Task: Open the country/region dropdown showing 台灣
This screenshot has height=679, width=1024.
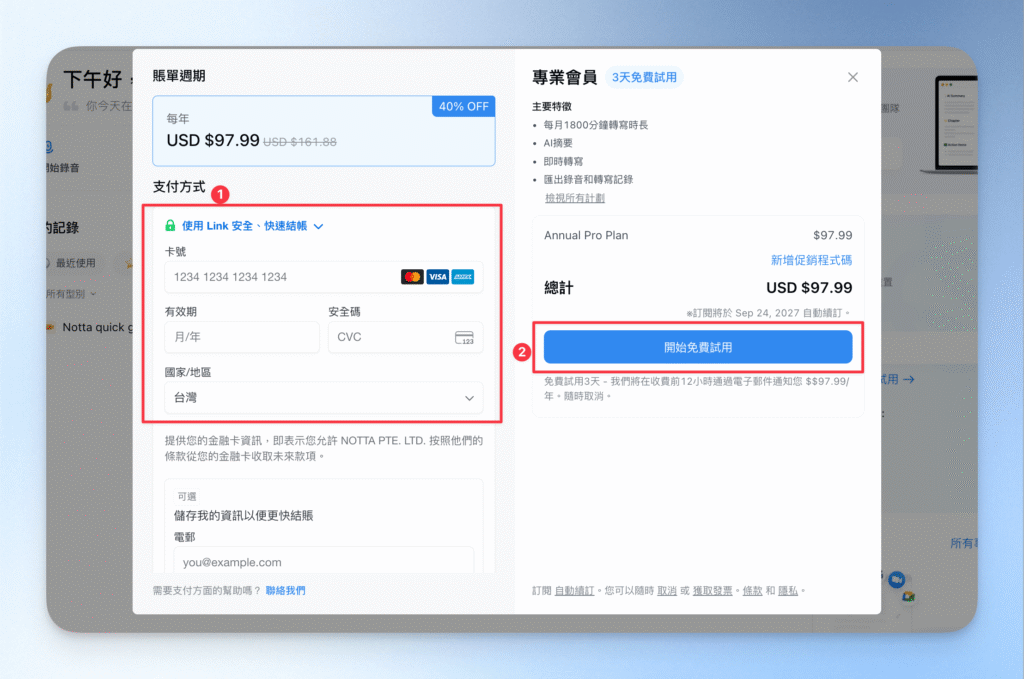Action: 324,398
